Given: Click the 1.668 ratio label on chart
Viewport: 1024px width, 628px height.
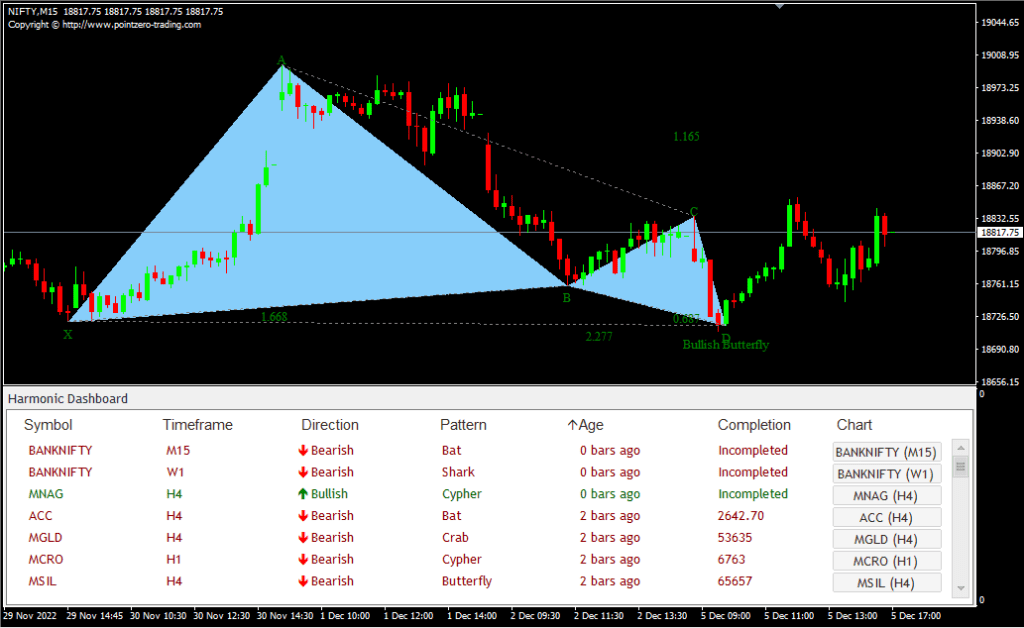Looking at the screenshot, I should 274,317.
